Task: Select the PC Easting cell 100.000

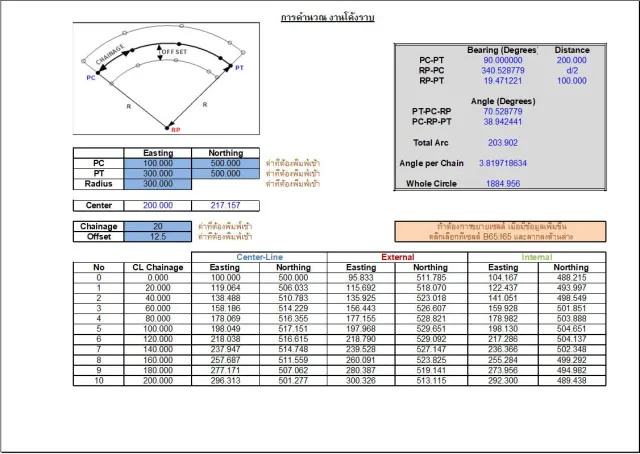Action: point(158,163)
